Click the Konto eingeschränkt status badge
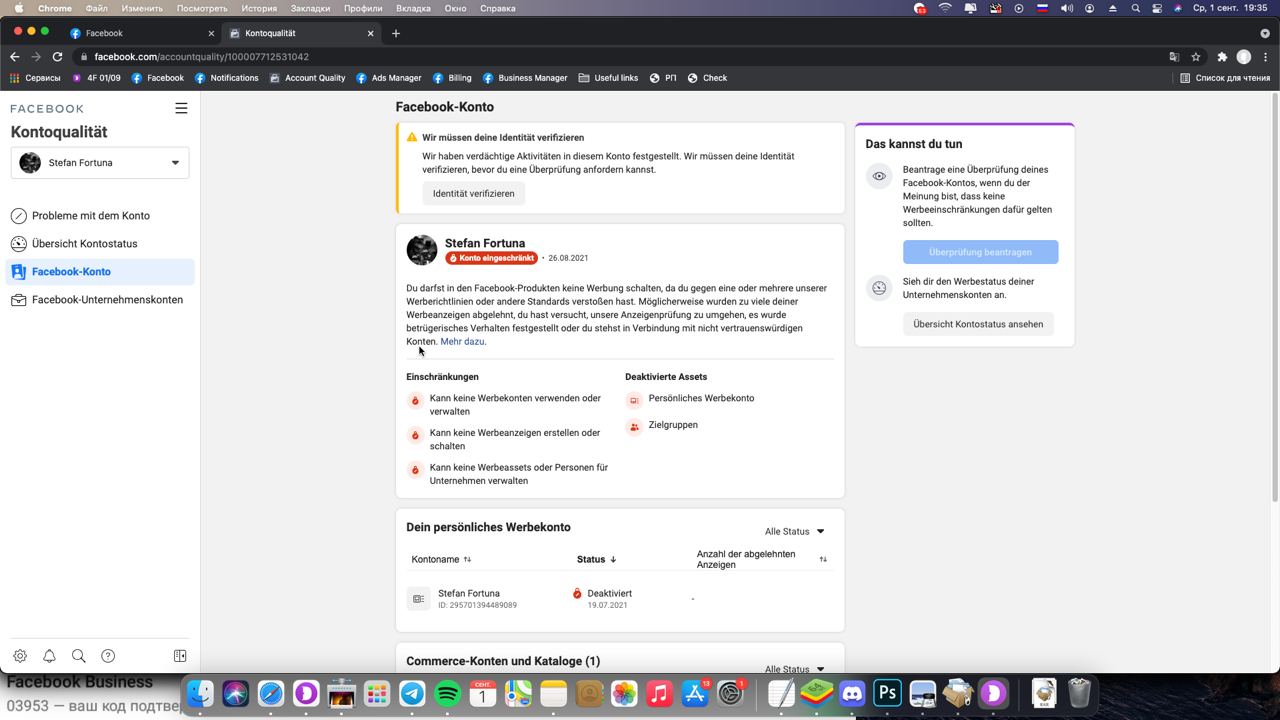The height and width of the screenshot is (720, 1280). tap(492, 258)
